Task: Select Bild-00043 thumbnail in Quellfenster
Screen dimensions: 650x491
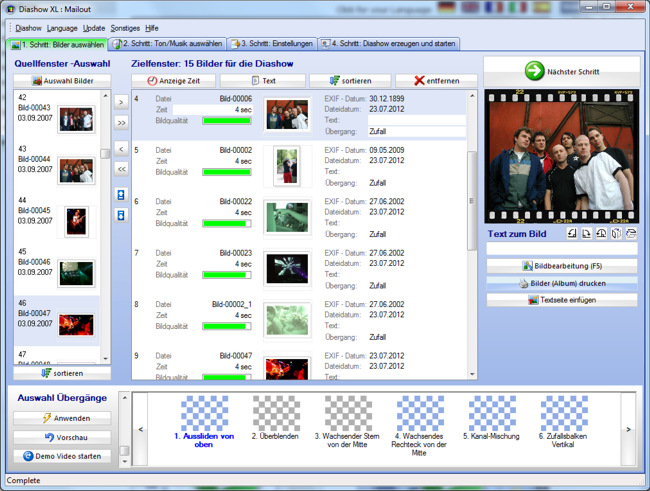Action: point(76,119)
